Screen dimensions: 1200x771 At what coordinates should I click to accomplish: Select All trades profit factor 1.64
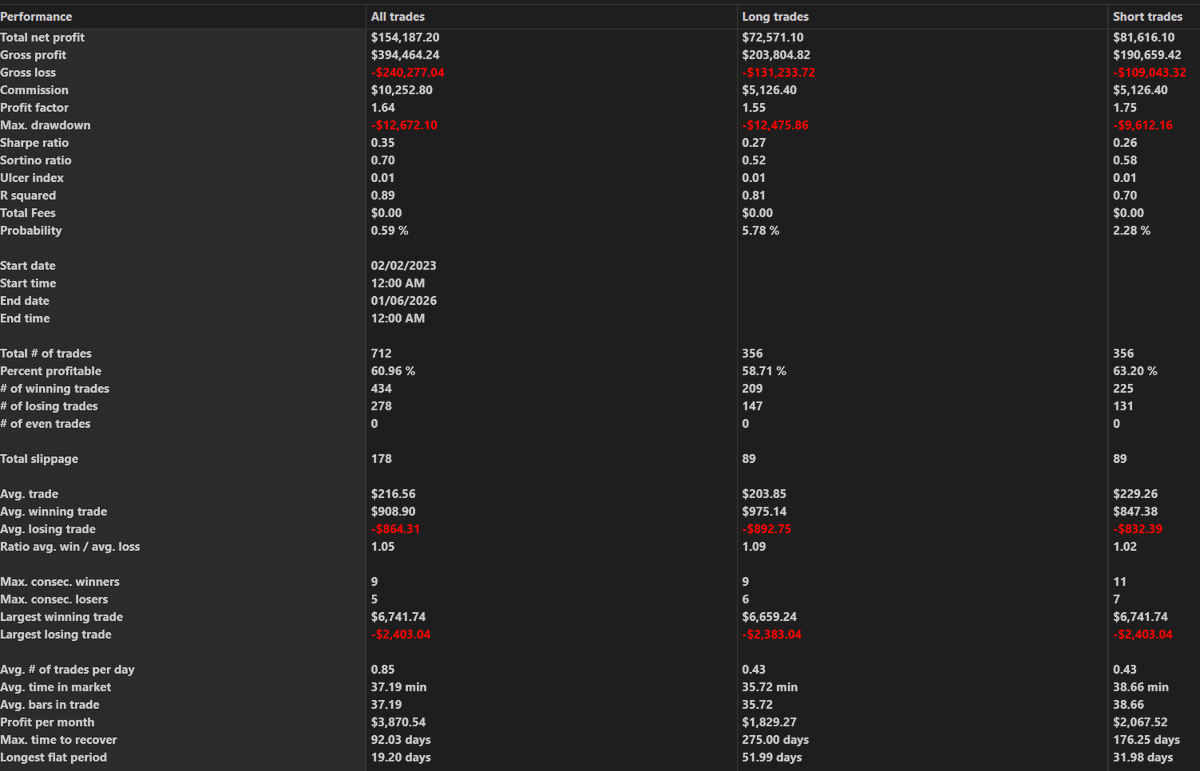pos(381,107)
